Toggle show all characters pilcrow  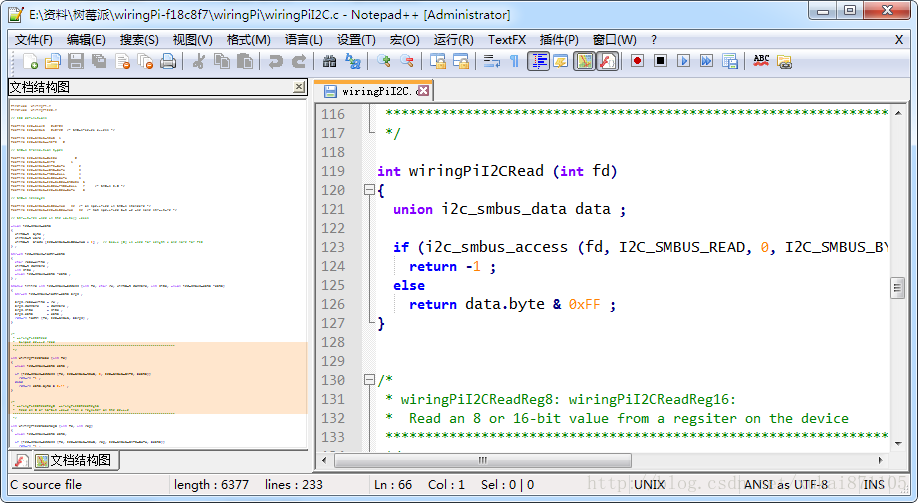tap(514, 61)
